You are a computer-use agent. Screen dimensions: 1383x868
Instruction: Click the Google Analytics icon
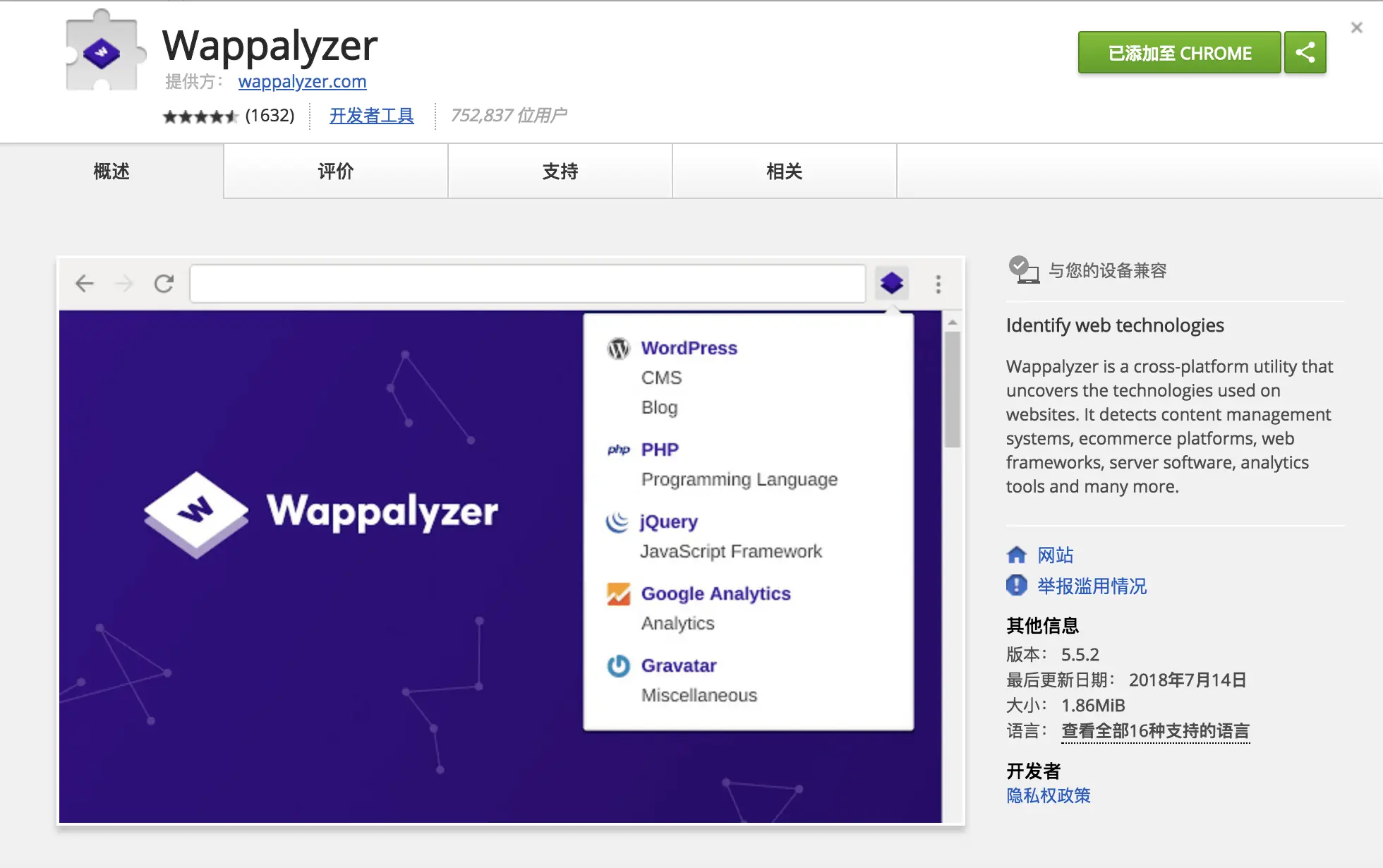[618, 594]
